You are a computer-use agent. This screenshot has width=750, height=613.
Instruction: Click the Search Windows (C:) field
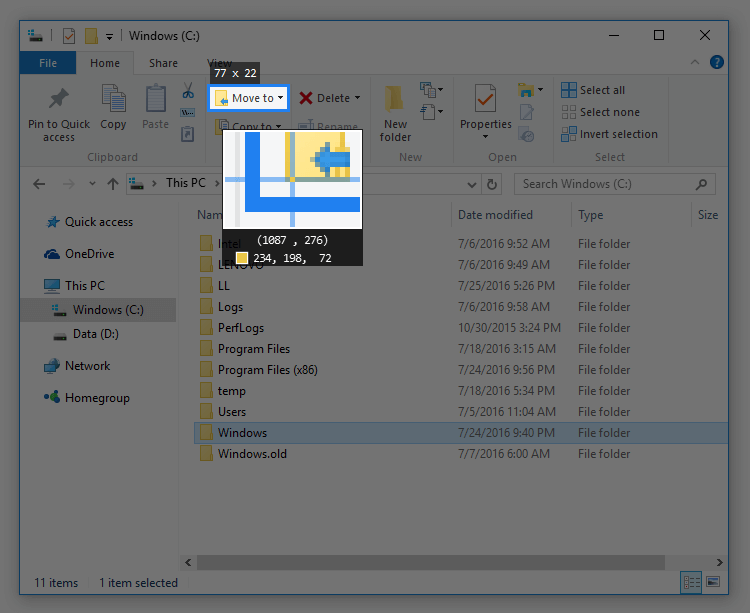pyautogui.click(x=606, y=184)
